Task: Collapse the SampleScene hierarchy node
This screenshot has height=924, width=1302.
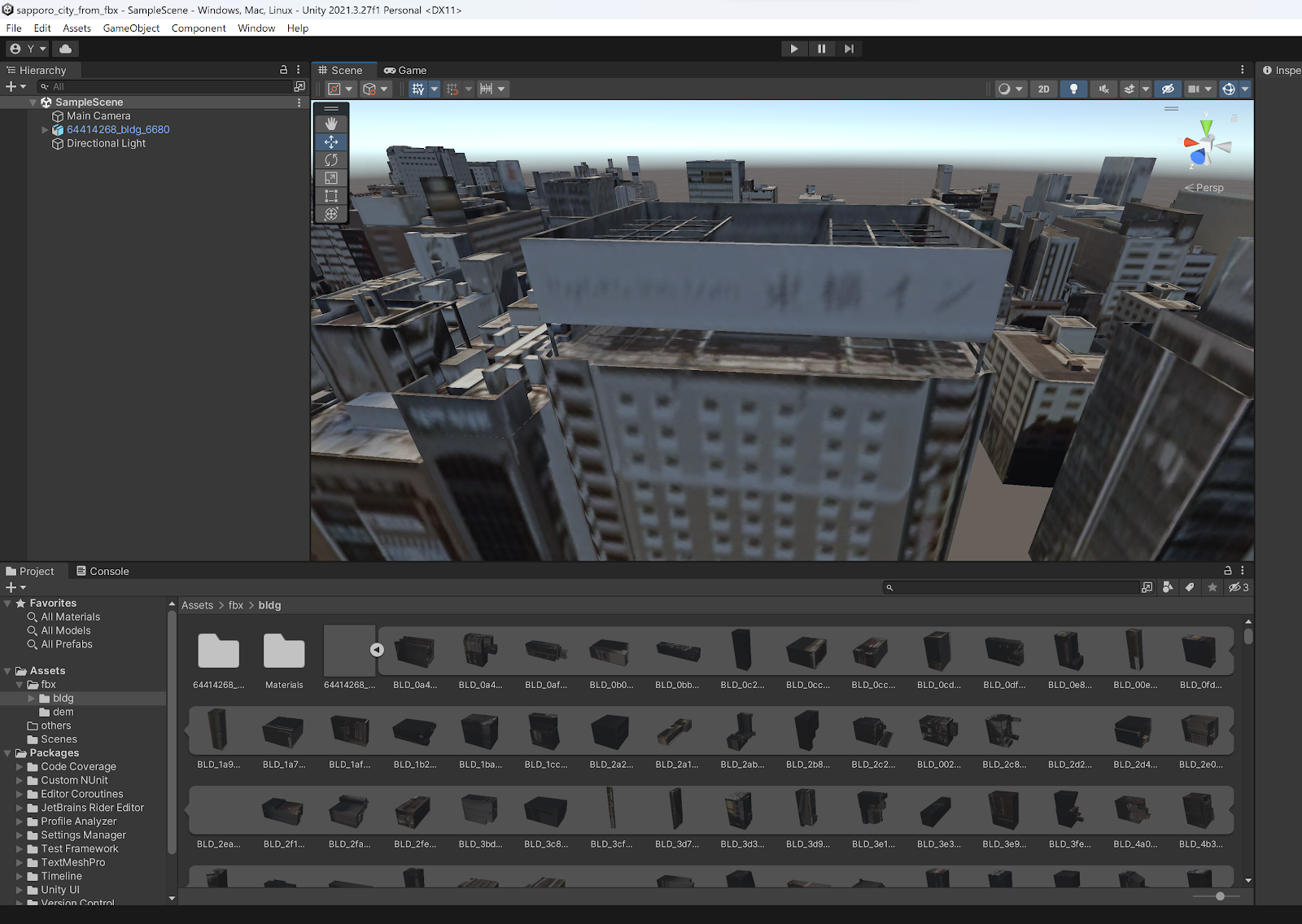Action: coord(33,102)
